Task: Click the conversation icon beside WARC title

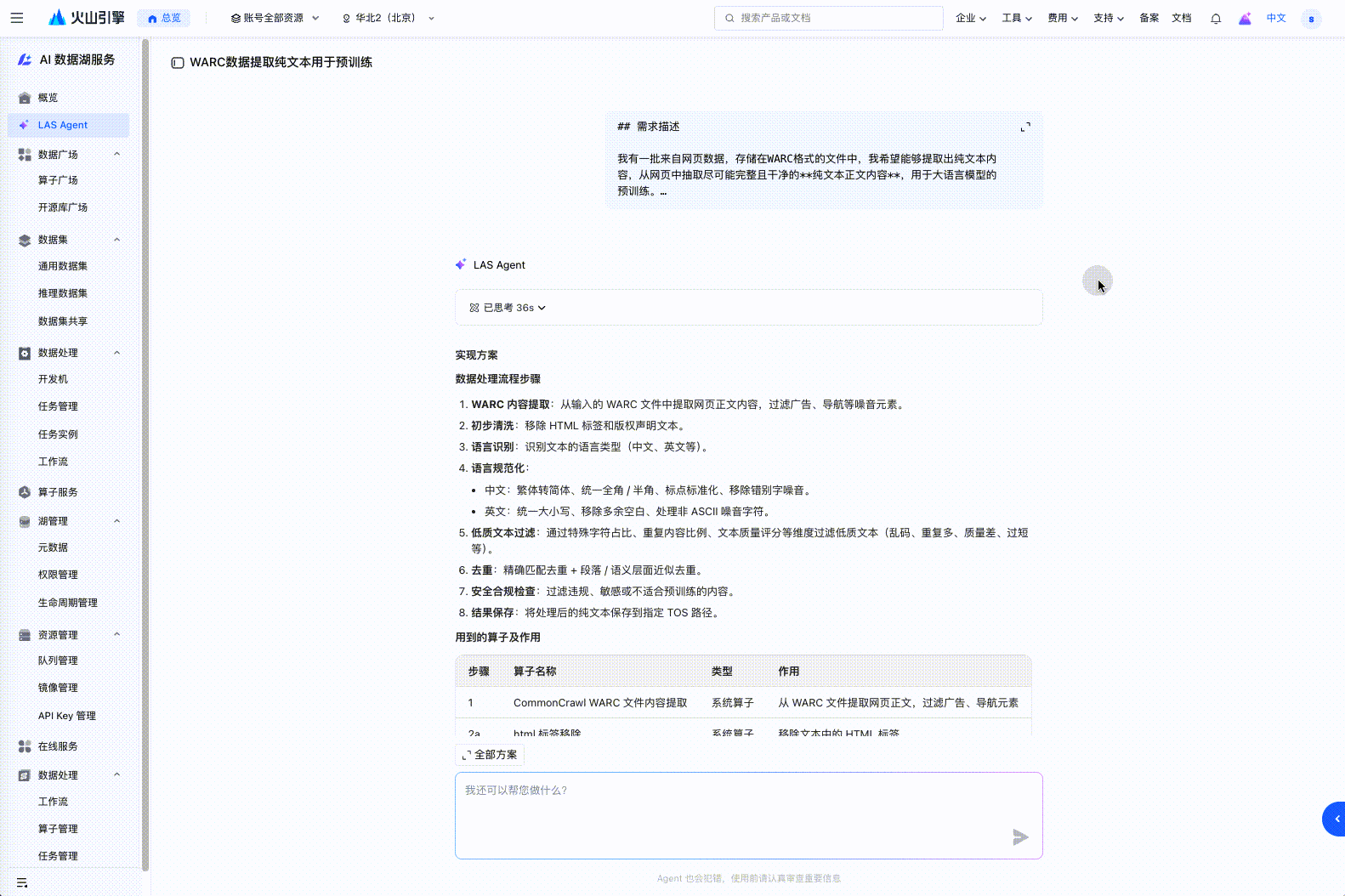Action: pyautogui.click(x=178, y=63)
